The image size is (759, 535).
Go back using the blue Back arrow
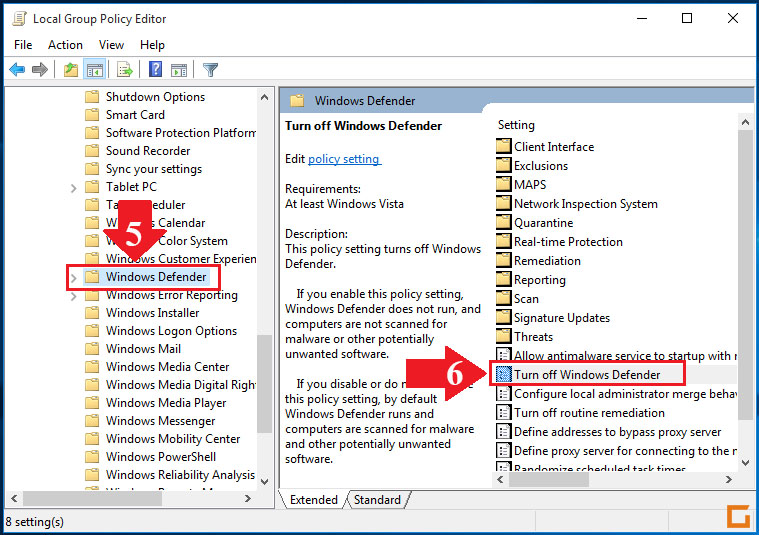click(x=17, y=70)
